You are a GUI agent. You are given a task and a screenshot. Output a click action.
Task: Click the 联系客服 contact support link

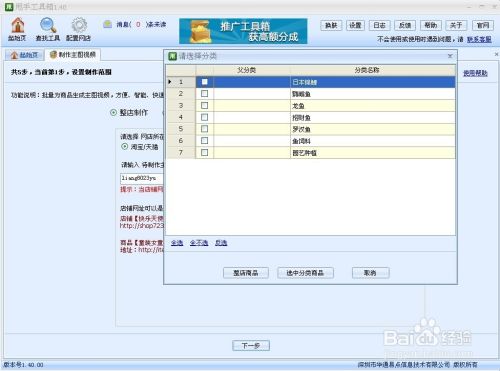(479, 39)
